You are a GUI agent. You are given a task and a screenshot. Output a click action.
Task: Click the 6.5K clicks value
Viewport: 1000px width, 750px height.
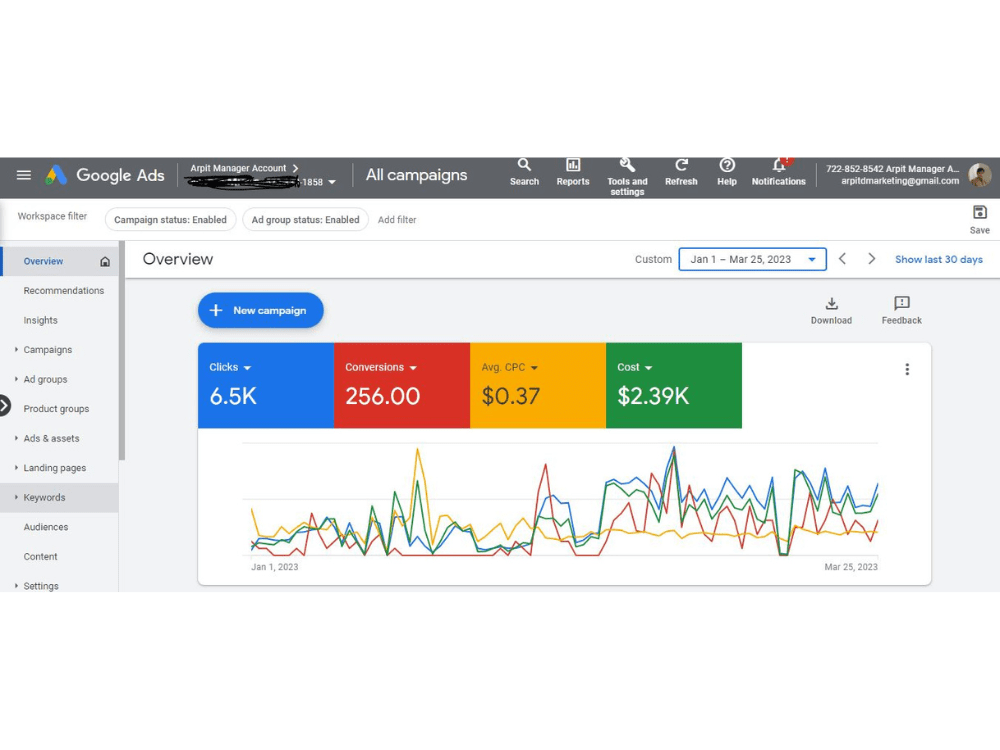point(233,396)
